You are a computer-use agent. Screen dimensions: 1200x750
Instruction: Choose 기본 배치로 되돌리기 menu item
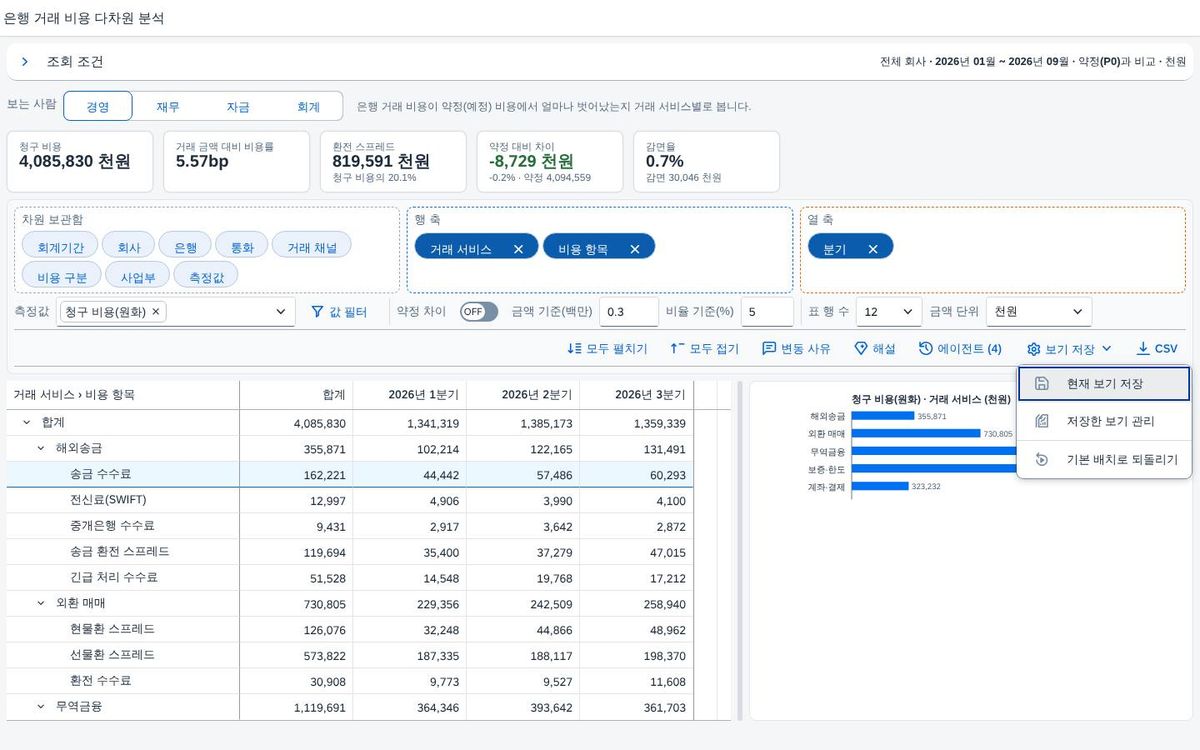(1104, 460)
